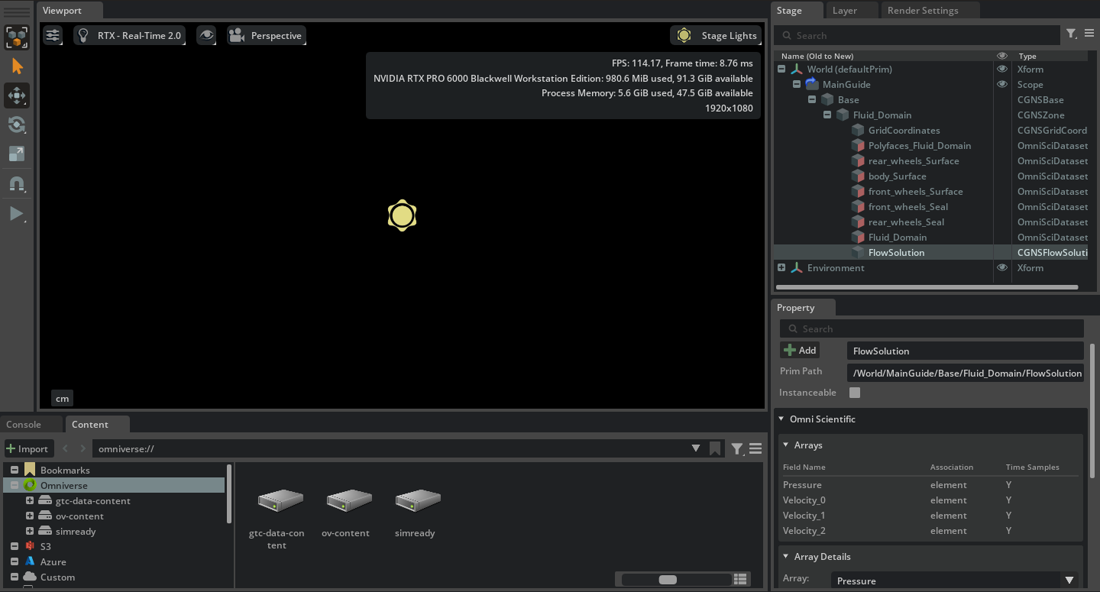Collapse the Arrays section

[786, 445]
